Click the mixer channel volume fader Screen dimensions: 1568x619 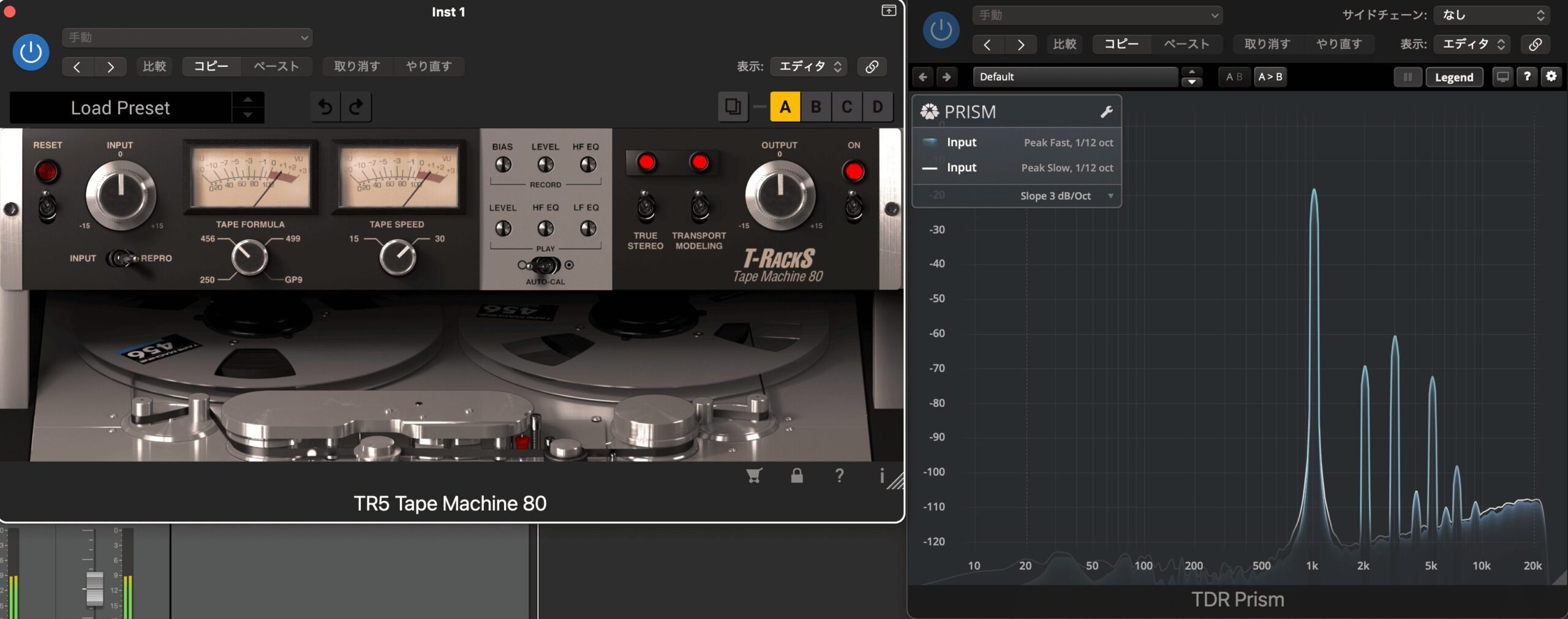pyautogui.click(x=94, y=588)
